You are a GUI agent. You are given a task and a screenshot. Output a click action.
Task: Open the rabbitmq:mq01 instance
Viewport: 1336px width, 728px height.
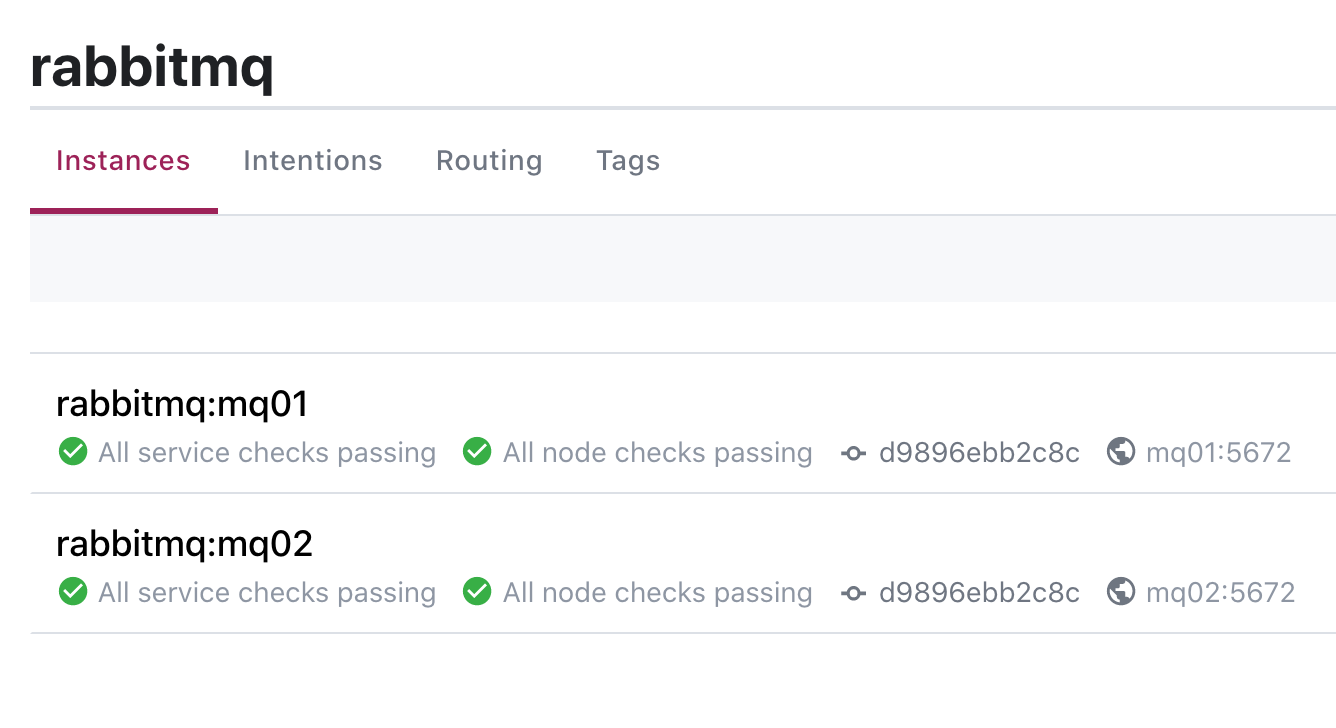coord(183,404)
